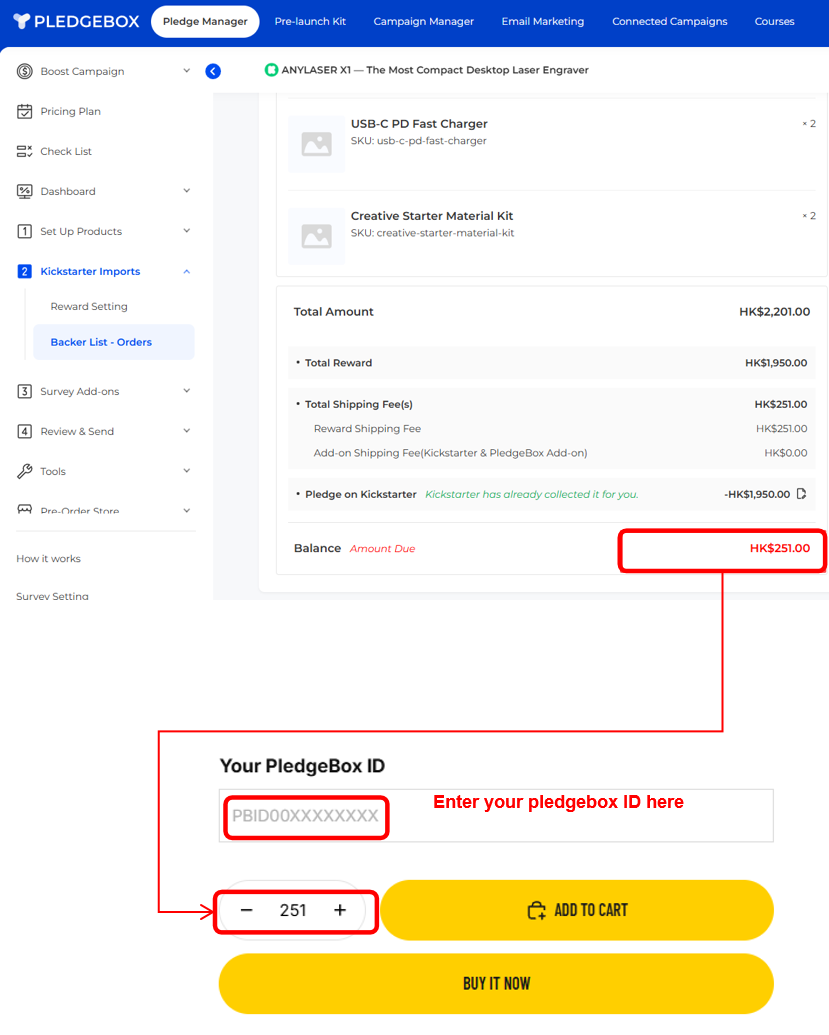Collapse sidebar with blue arrow button

coord(213,71)
